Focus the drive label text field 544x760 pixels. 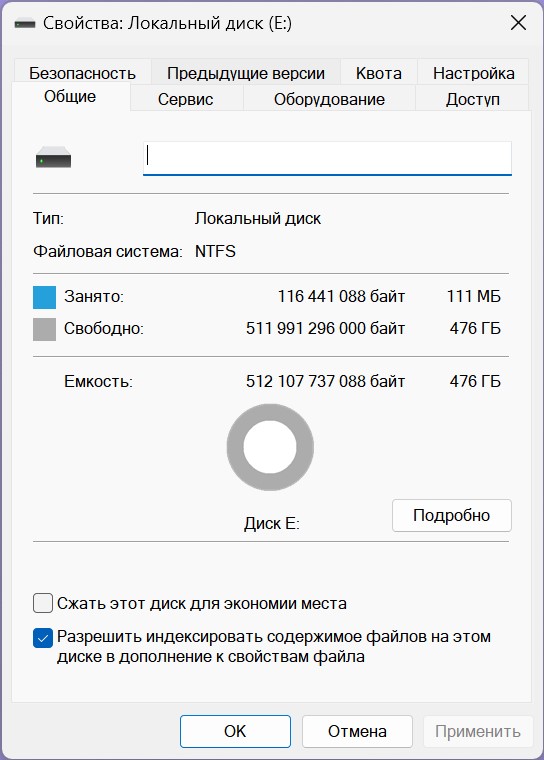327,158
